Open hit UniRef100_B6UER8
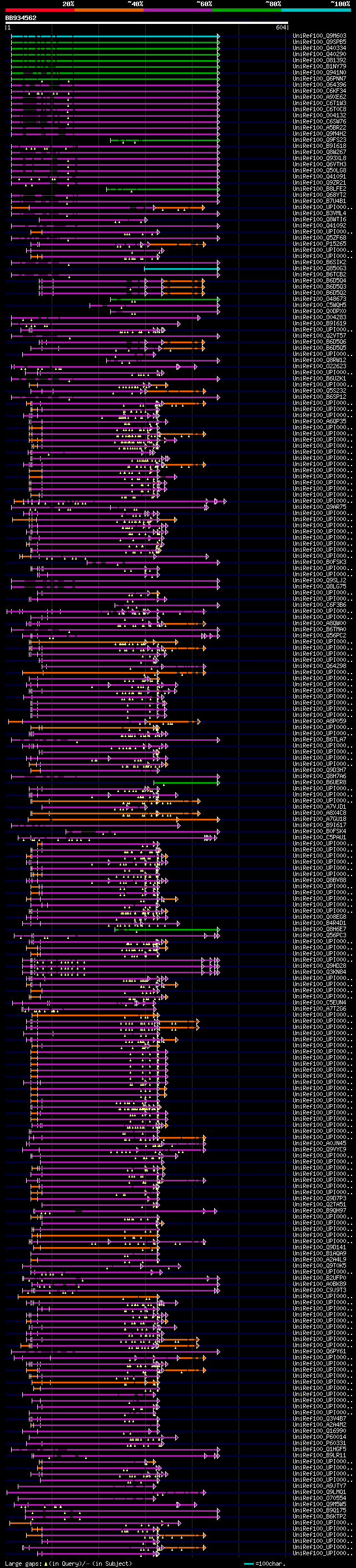Screen dimensions: 356x1568 click(x=319, y=781)
